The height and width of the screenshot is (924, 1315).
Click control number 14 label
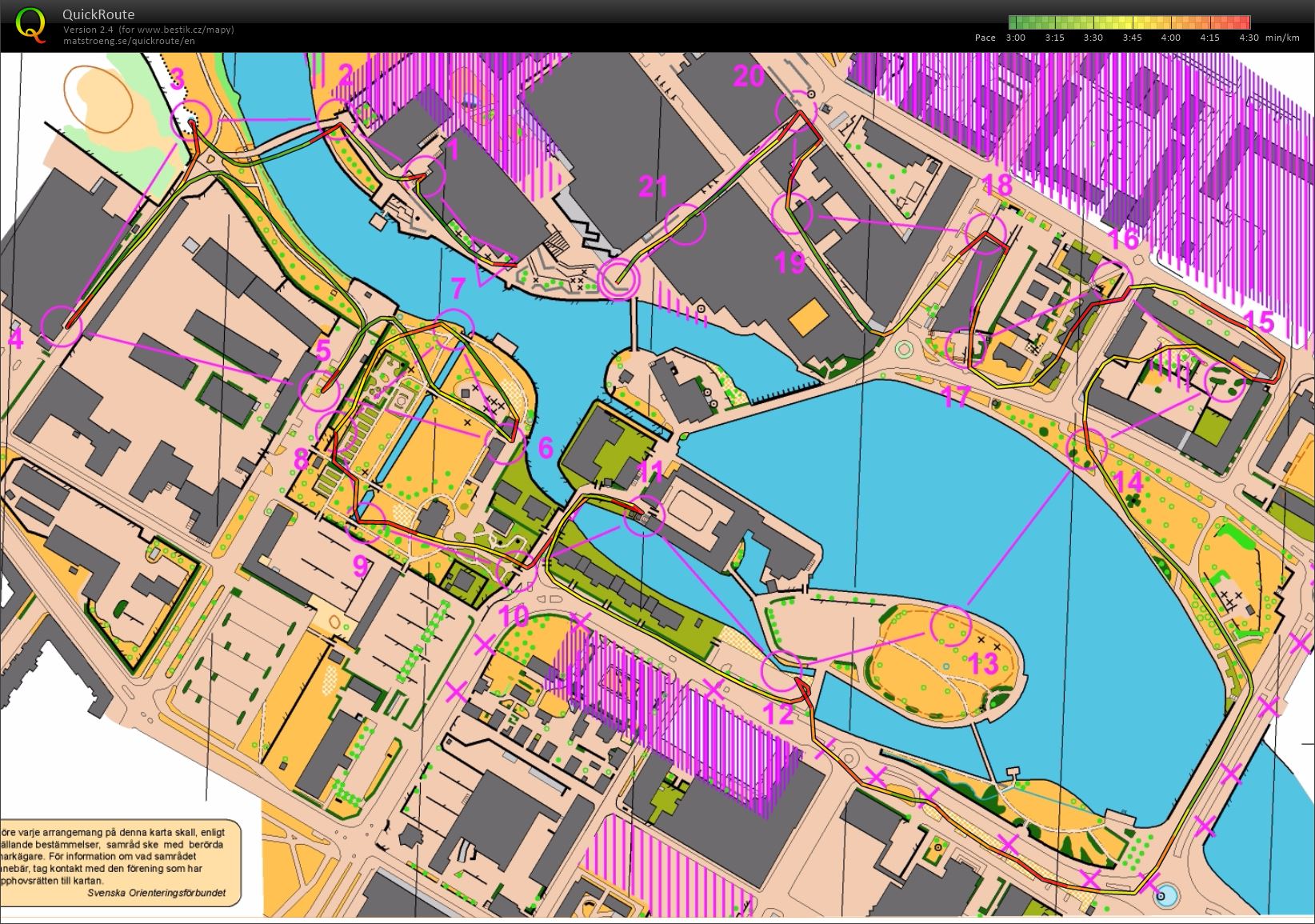[1129, 482]
